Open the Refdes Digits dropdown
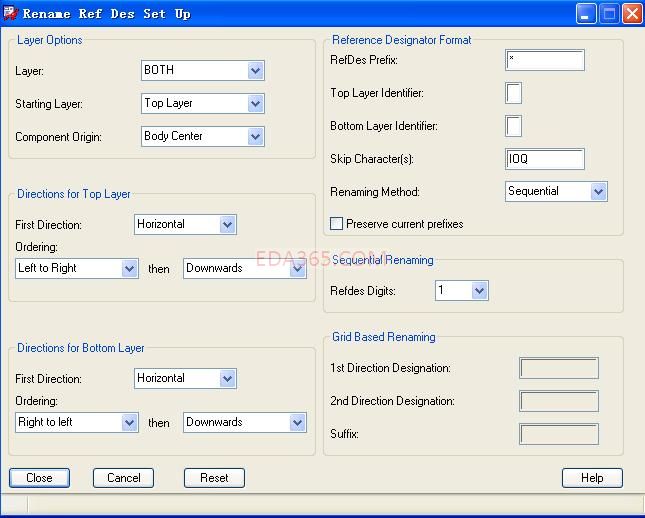This screenshot has height=518, width=645. [x=462, y=290]
